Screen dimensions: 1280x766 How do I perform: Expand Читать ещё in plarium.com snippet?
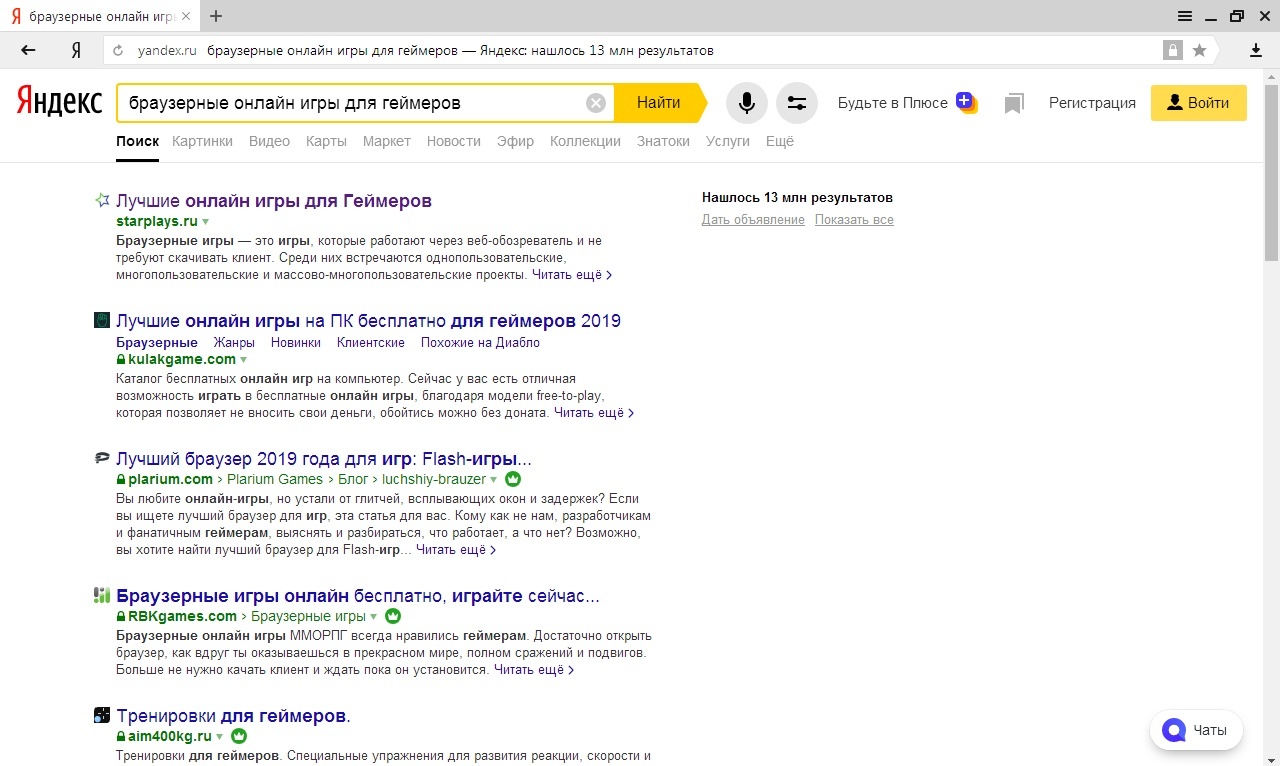click(x=456, y=549)
